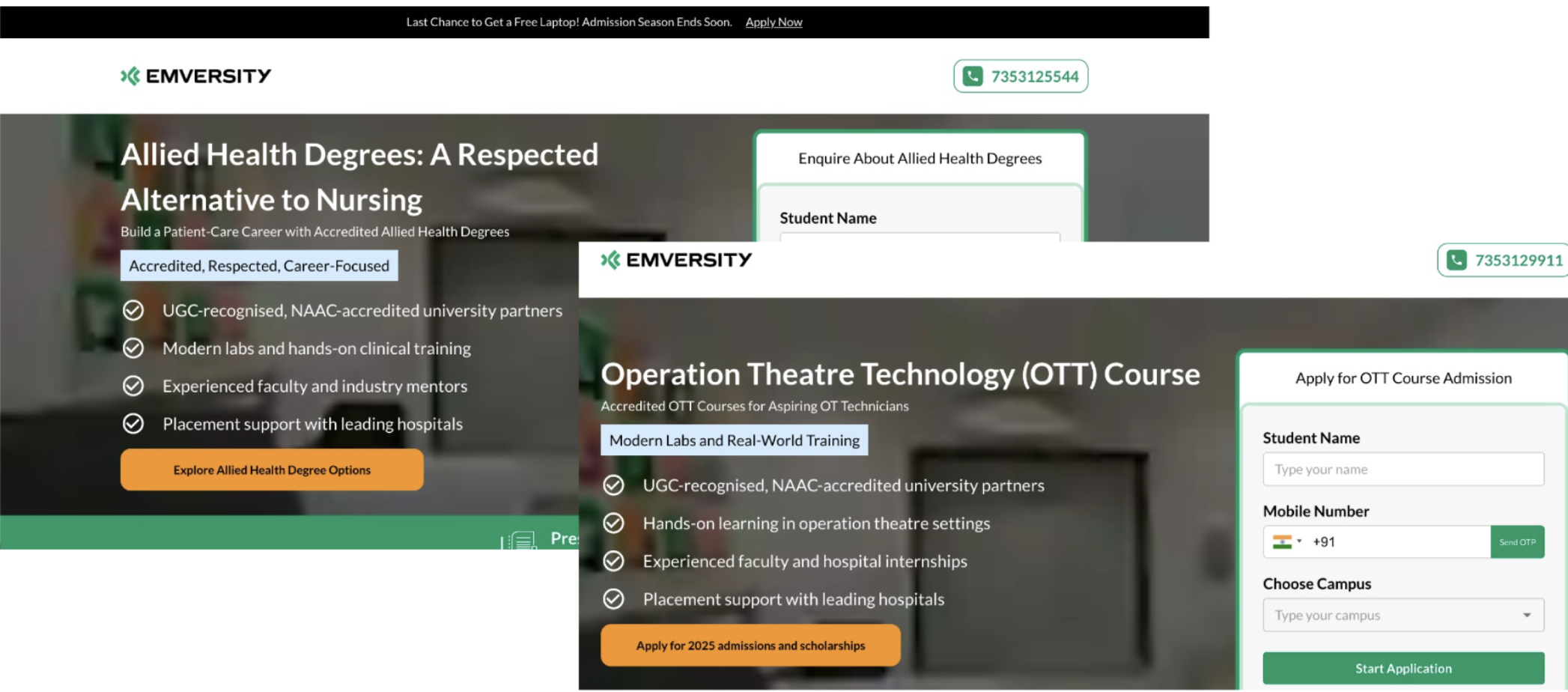Click the India flag in the mobile number field
This screenshot has height=692, width=1568.
pyautogui.click(x=1281, y=541)
